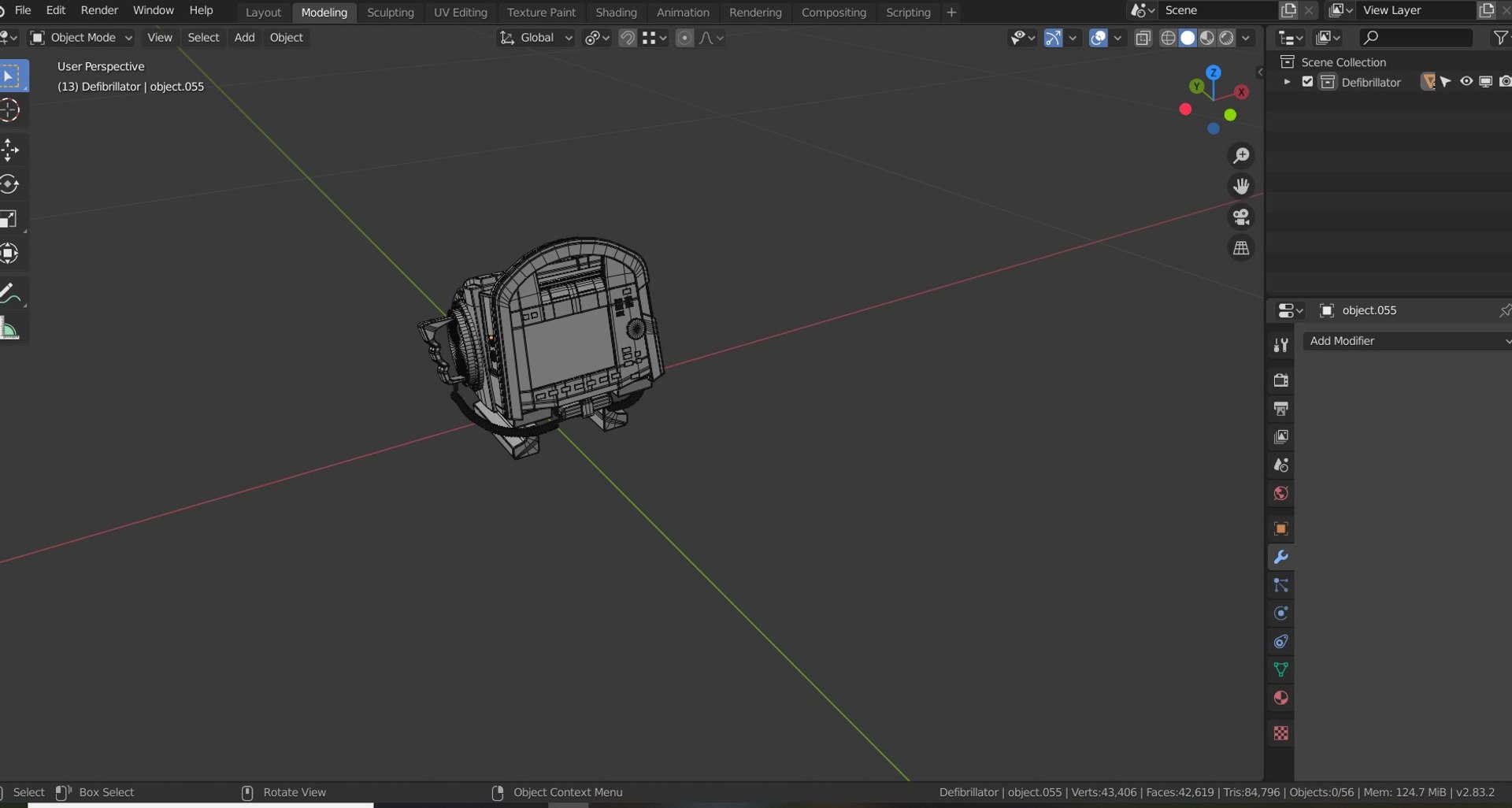The width and height of the screenshot is (1512, 808).
Task: Hide Defibrillator collection in viewport with eye
Action: [1466, 82]
